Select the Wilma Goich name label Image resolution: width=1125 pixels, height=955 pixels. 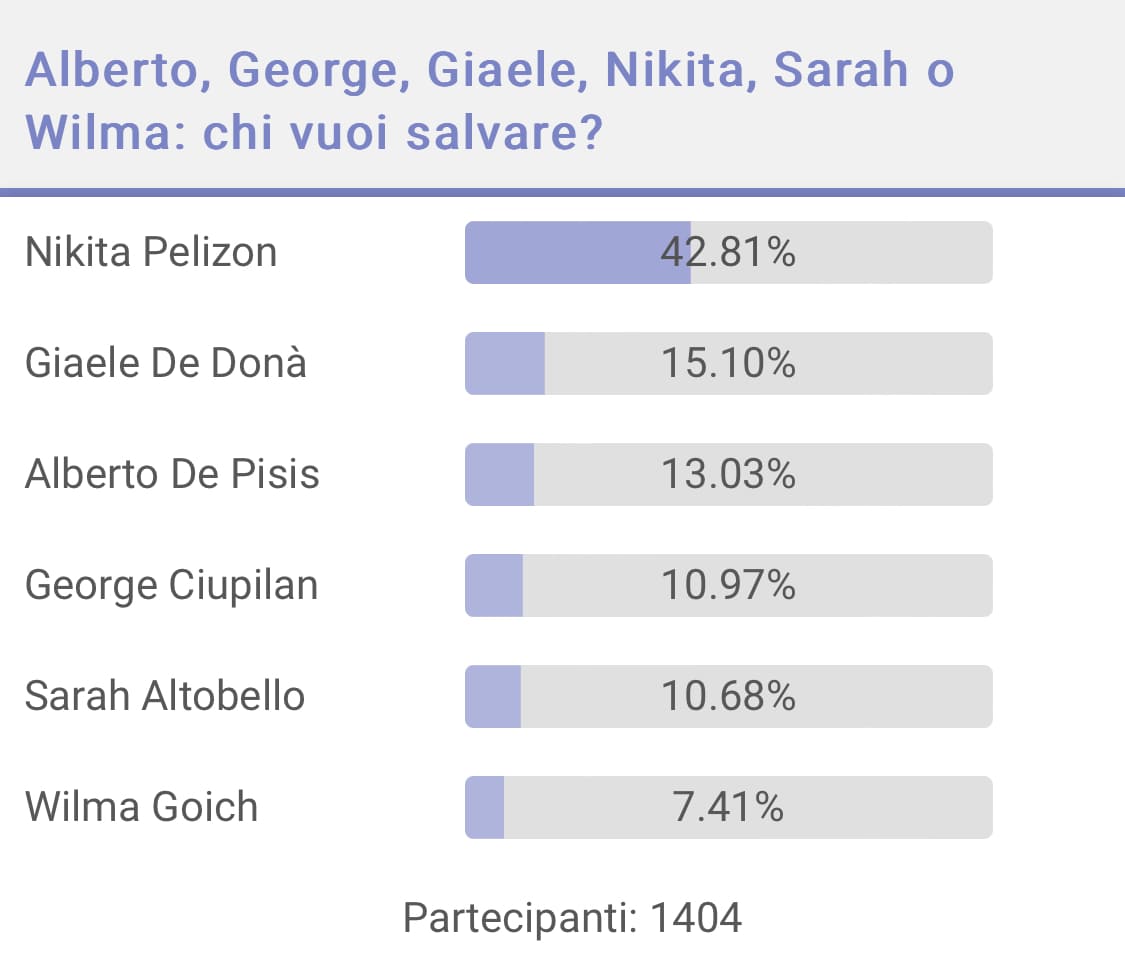pos(141,806)
